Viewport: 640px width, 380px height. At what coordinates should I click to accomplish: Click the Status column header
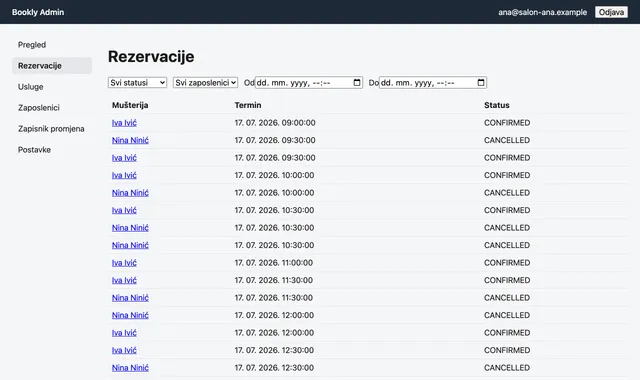pyautogui.click(x=497, y=105)
